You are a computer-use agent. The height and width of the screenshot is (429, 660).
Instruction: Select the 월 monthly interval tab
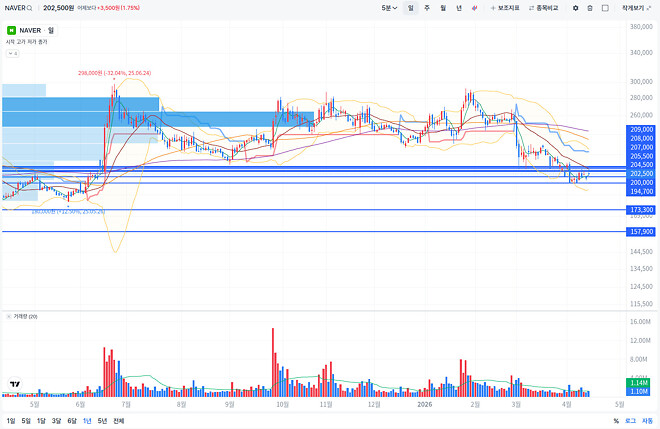(443, 8)
